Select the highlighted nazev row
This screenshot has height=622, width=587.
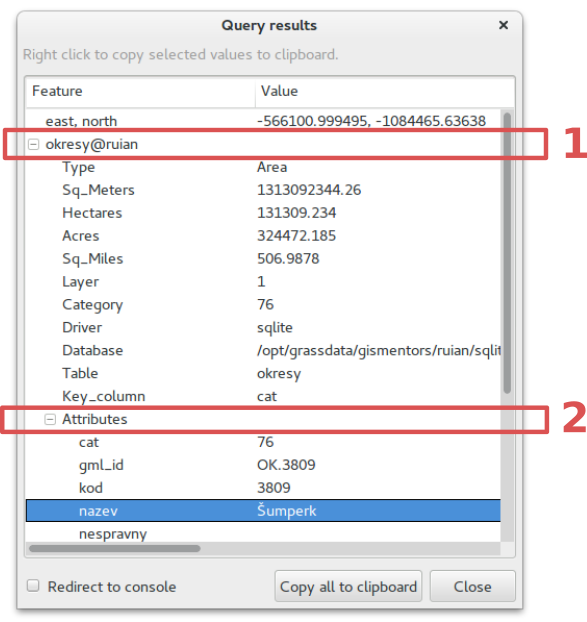(x=263, y=511)
